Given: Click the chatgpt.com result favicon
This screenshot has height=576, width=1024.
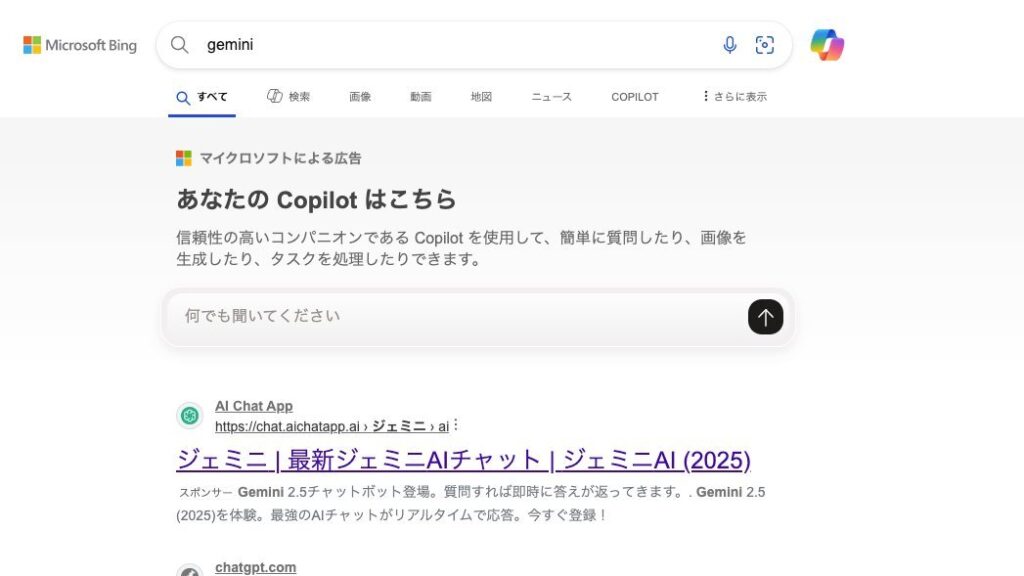Looking at the screenshot, I should click(x=190, y=571).
